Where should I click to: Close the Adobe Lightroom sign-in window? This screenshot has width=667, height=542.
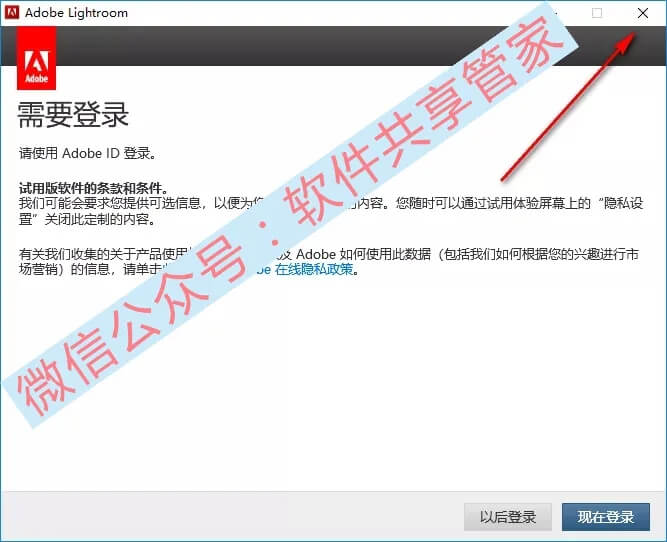tap(643, 13)
